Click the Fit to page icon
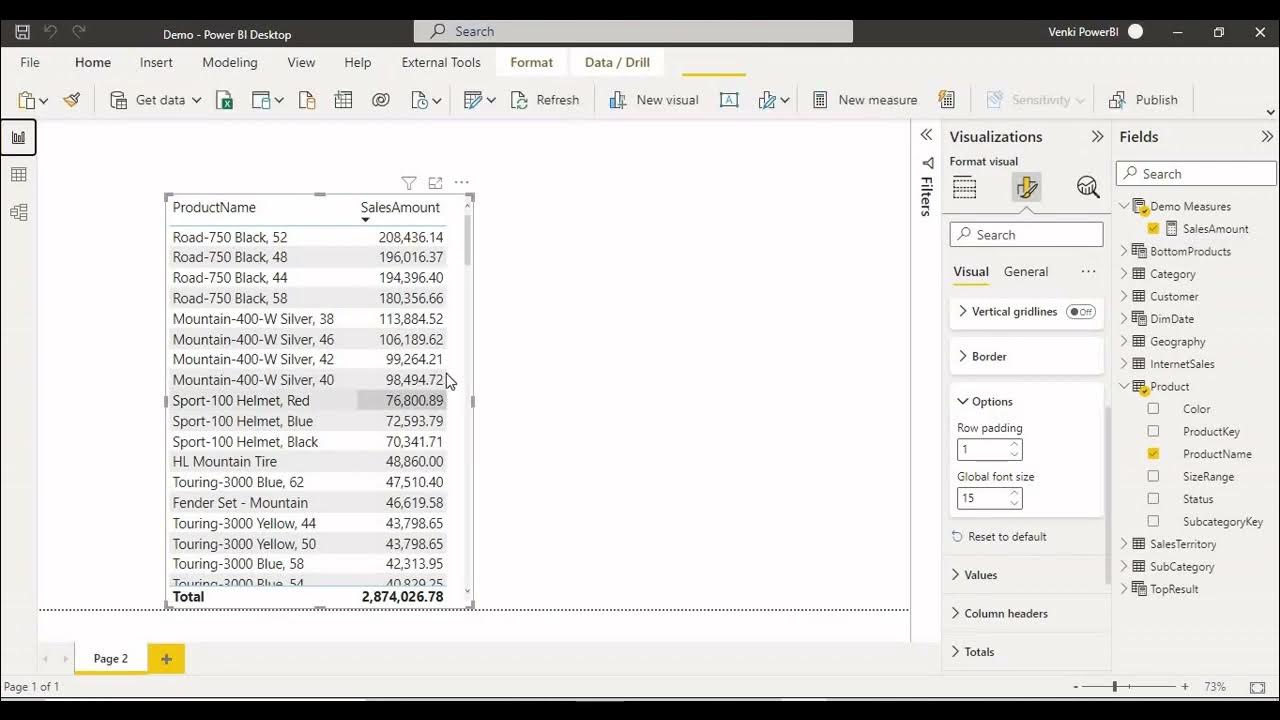 (1258, 687)
